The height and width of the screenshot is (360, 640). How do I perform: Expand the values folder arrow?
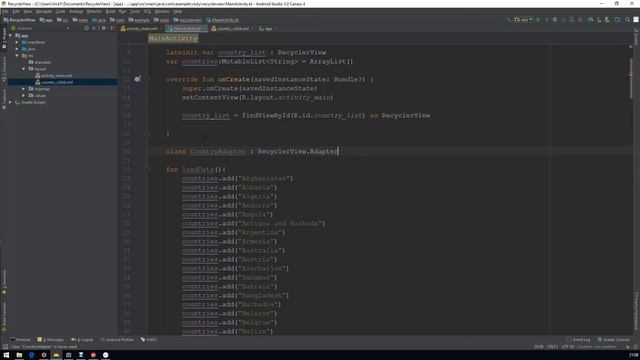24,95
